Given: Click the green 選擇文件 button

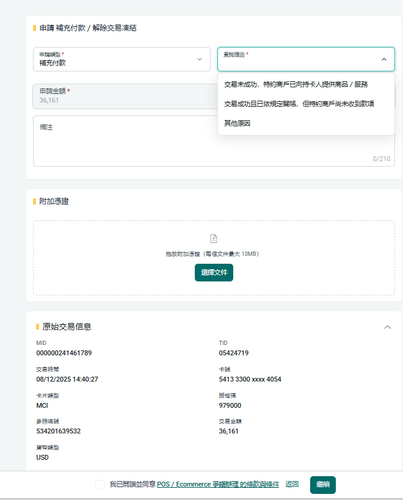Looking at the screenshot, I should [x=214, y=273].
